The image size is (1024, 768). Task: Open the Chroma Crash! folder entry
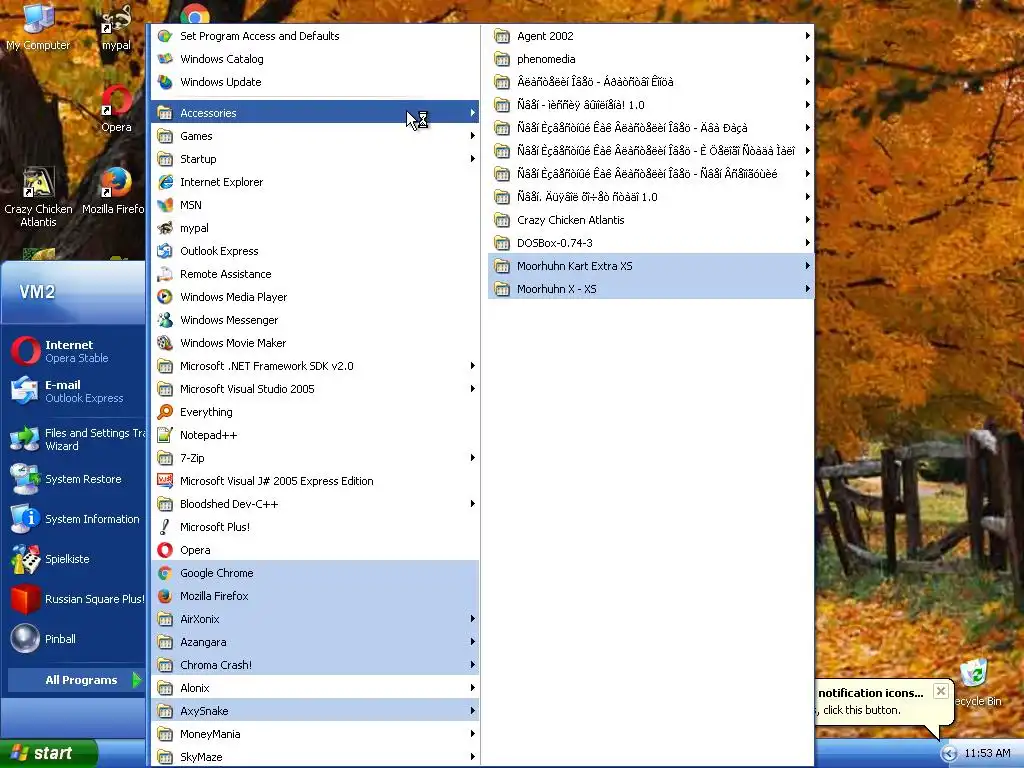click(315, 665)
